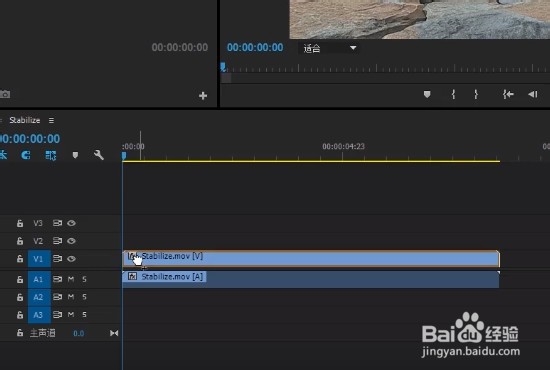550x370 pixels.
Task: Hide track V1 output with eye icon
Action: [71, 258]
